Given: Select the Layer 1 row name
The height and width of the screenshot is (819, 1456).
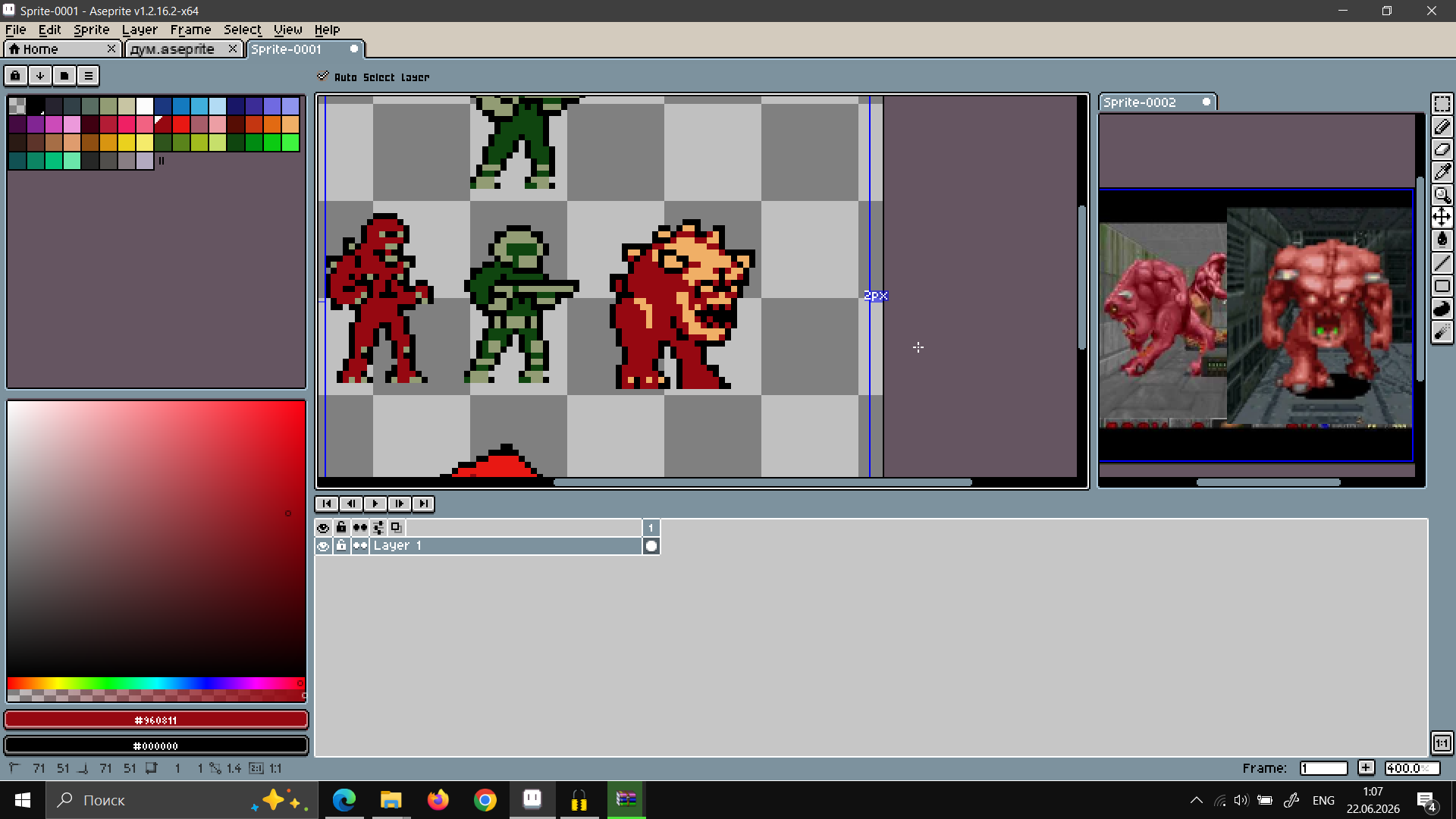Looking at the screenshot, I should coord(505,546).
